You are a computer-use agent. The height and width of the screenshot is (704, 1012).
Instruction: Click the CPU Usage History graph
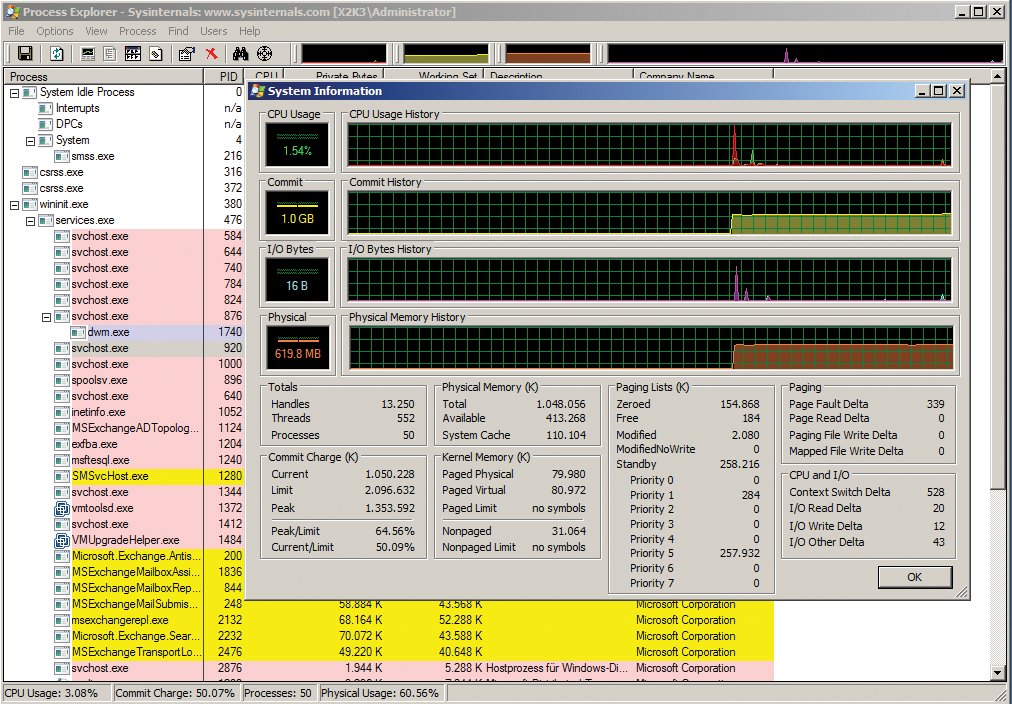(x=650, y=144)
